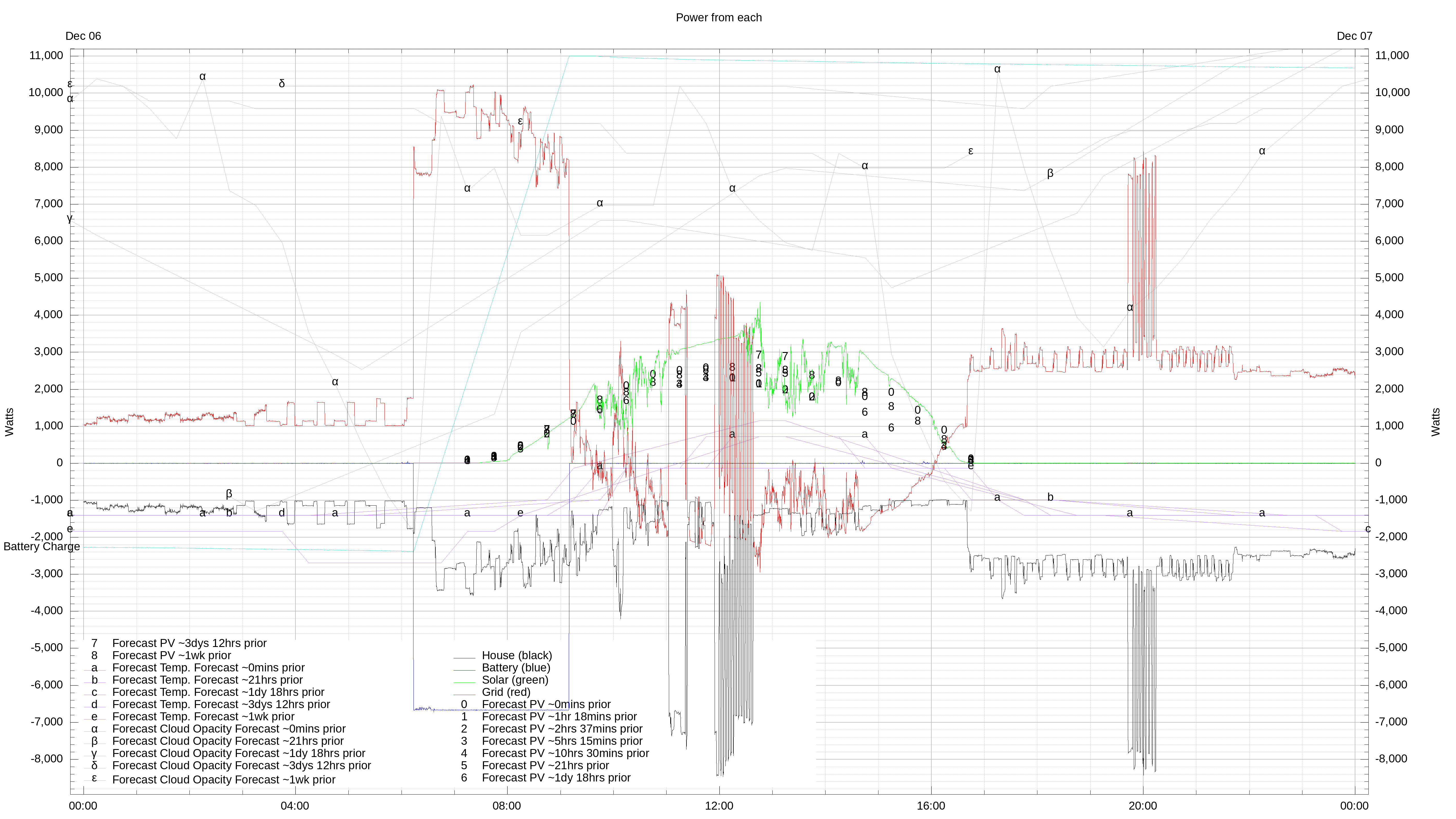Click the 'd' temperature marker near 04:00
Image resolution: width=1456 pixels, height=819 pixels.
(x=282, y=513)
